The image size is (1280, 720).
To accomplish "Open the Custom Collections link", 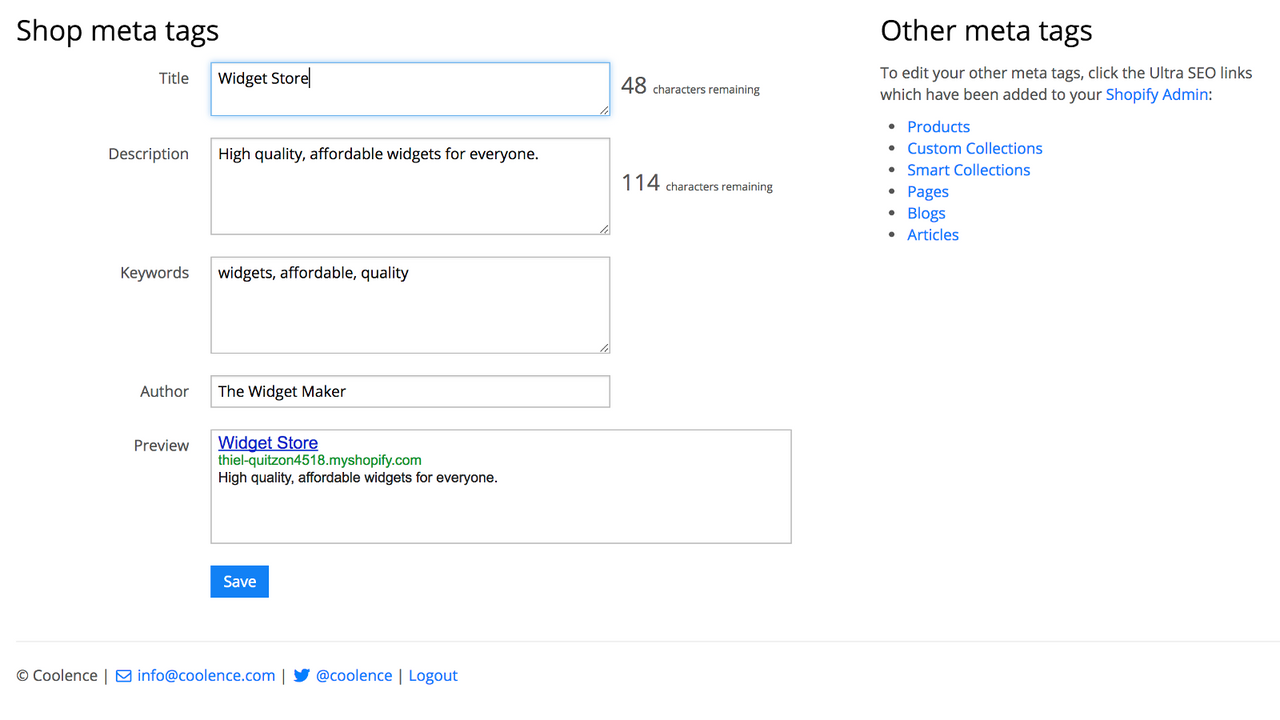I will [x=974, y=148].
